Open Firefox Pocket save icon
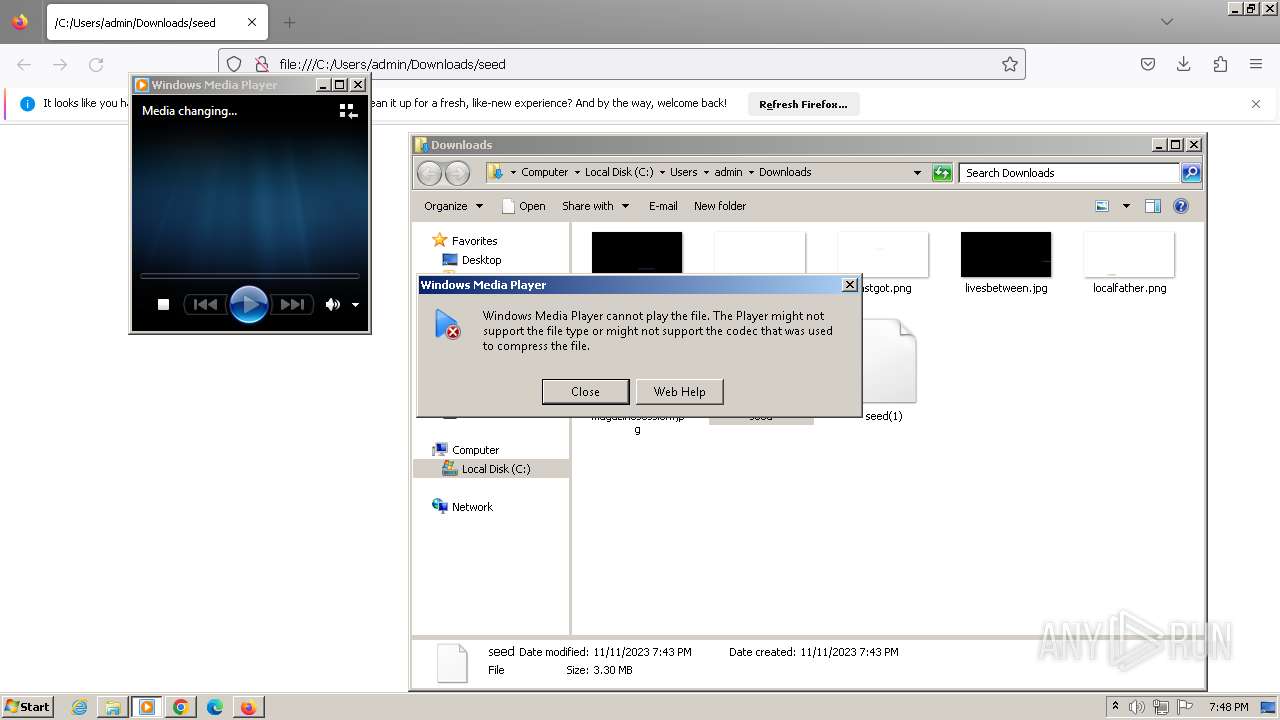This screenshot has height=720, width=1280. [x=1148, y=64]
